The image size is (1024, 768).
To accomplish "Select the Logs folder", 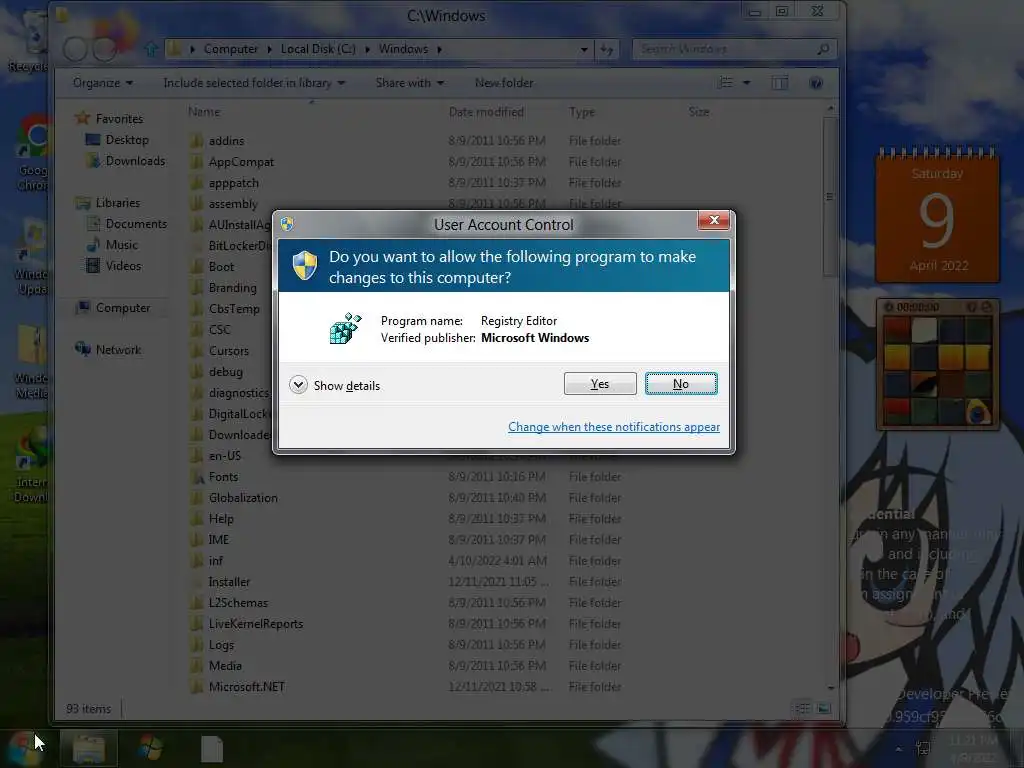I will [221, 645].
